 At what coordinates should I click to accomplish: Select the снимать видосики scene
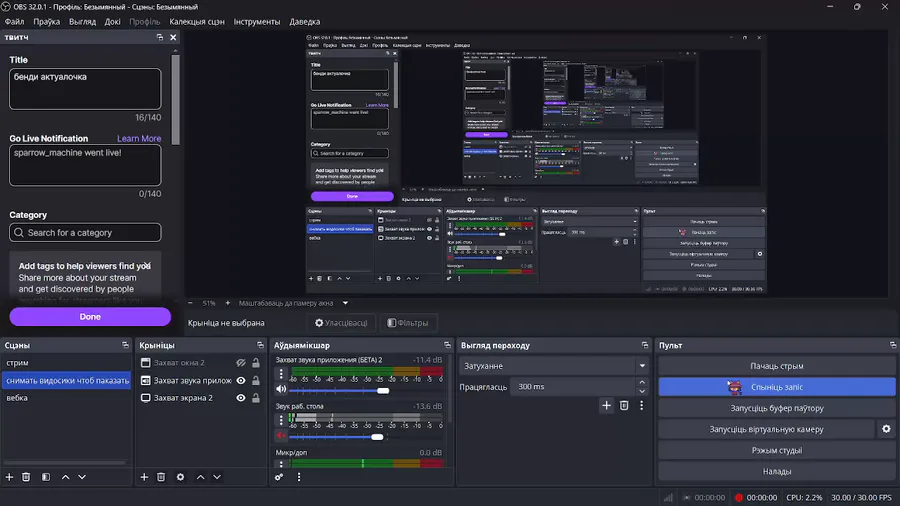coord(67,380)
